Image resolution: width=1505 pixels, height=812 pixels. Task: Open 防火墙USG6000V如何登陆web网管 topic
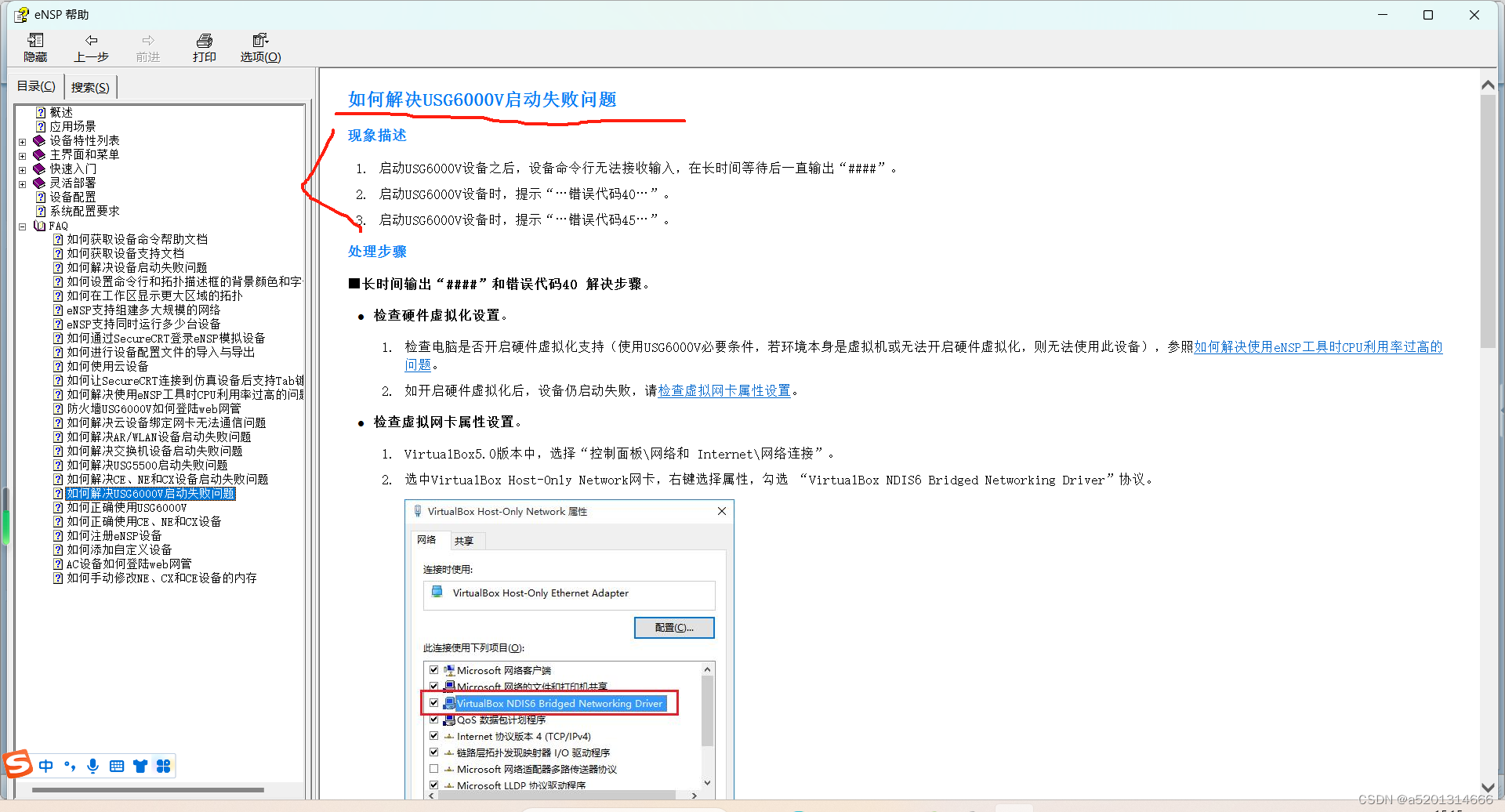[154, 408]
